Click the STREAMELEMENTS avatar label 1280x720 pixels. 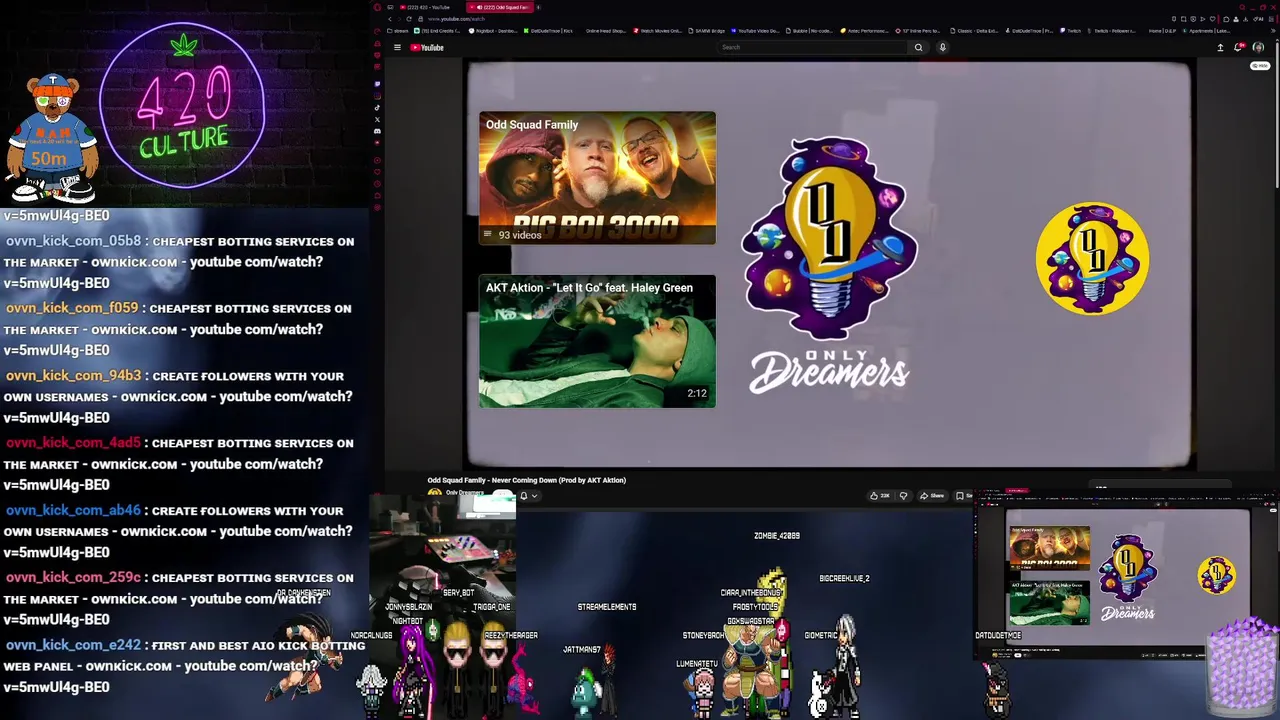click(x=607, y=607)
